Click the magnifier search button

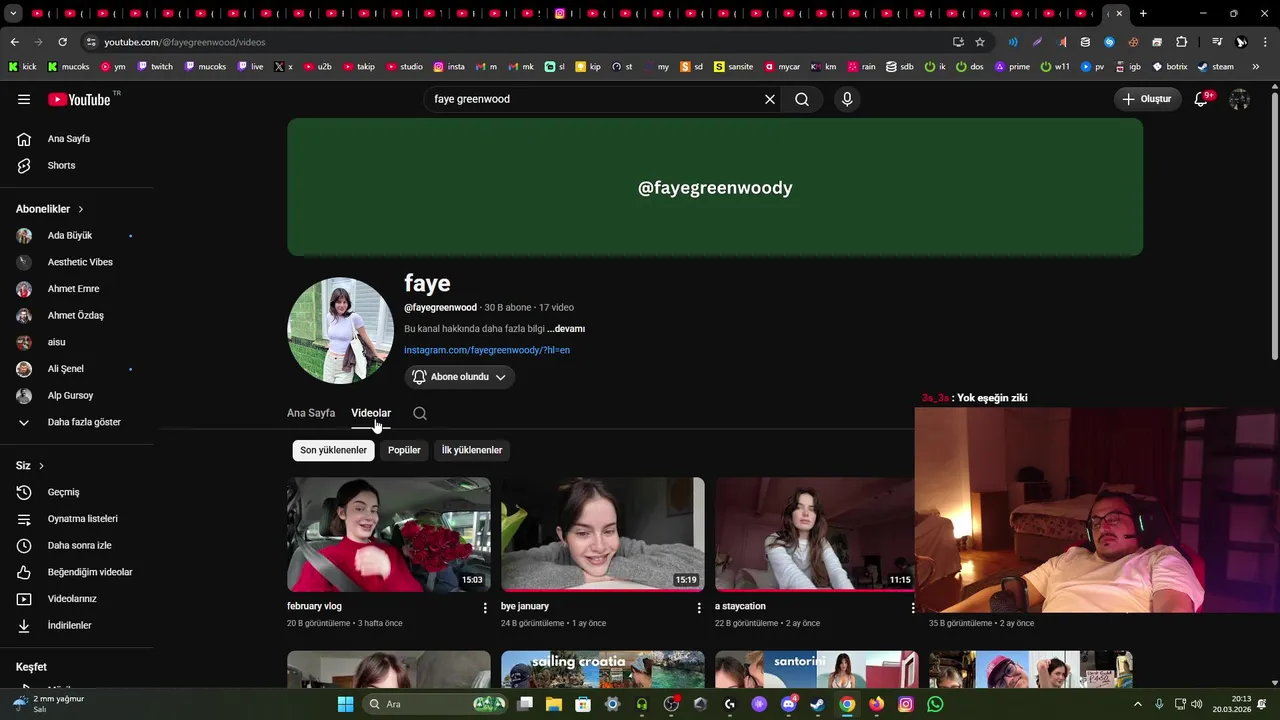click(x=802, y=99)
